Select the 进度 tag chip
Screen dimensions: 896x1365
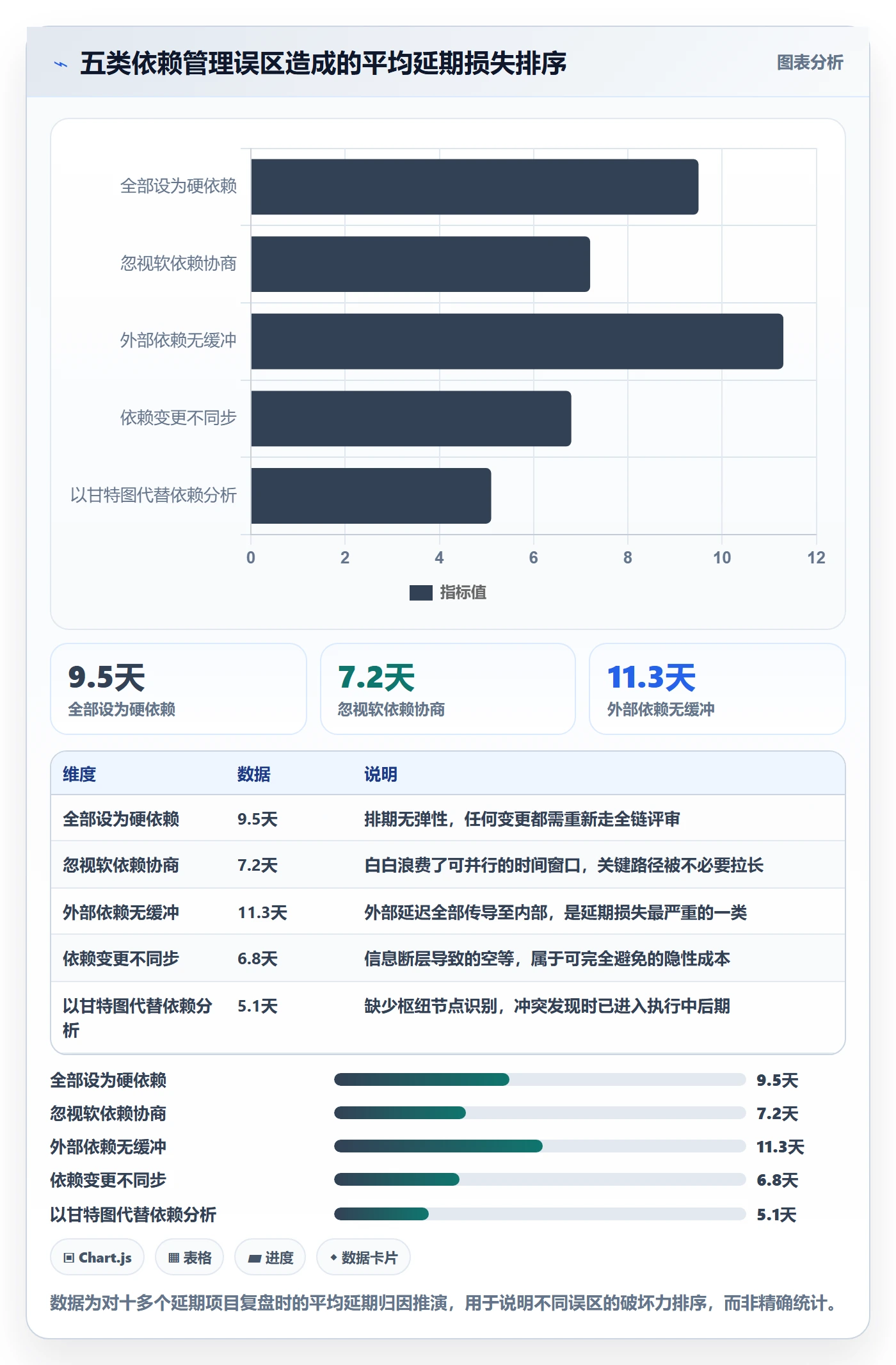coord(270,1257)
